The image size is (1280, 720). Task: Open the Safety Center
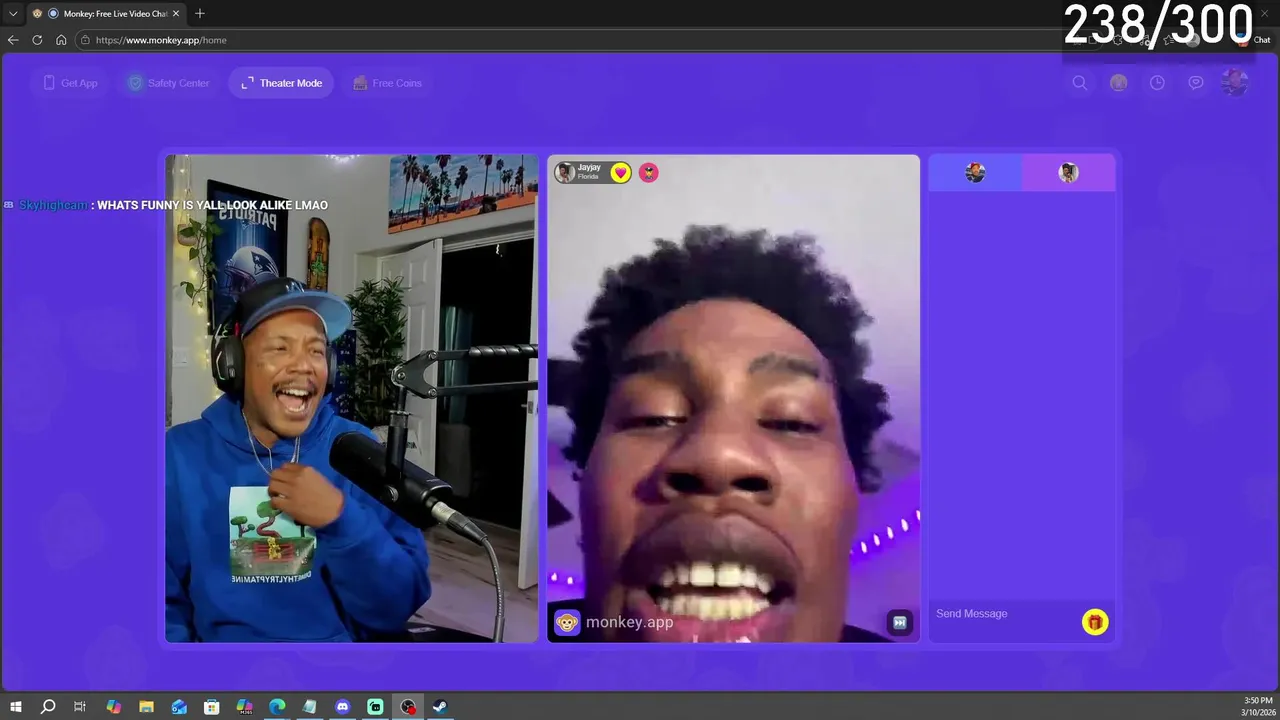(x=168, y=83)
